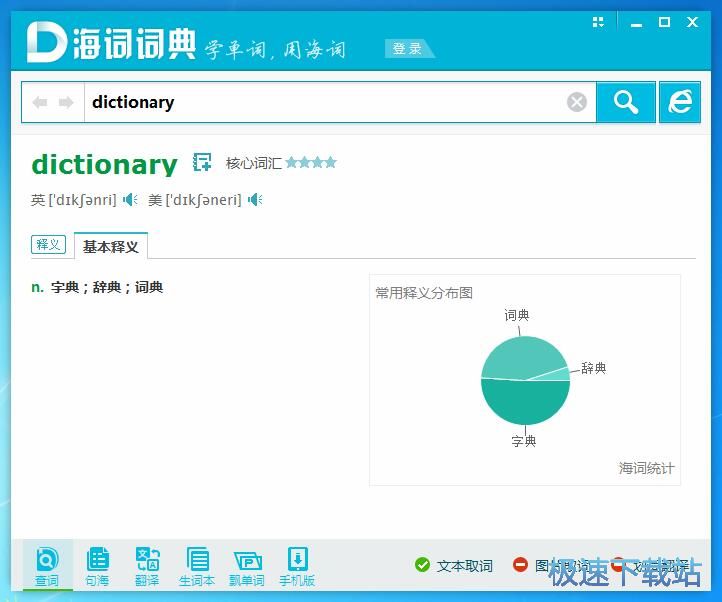The image size is (722, 602).
Task: Add dictionary to the vocabulary notebook
Action: point(203,163)
